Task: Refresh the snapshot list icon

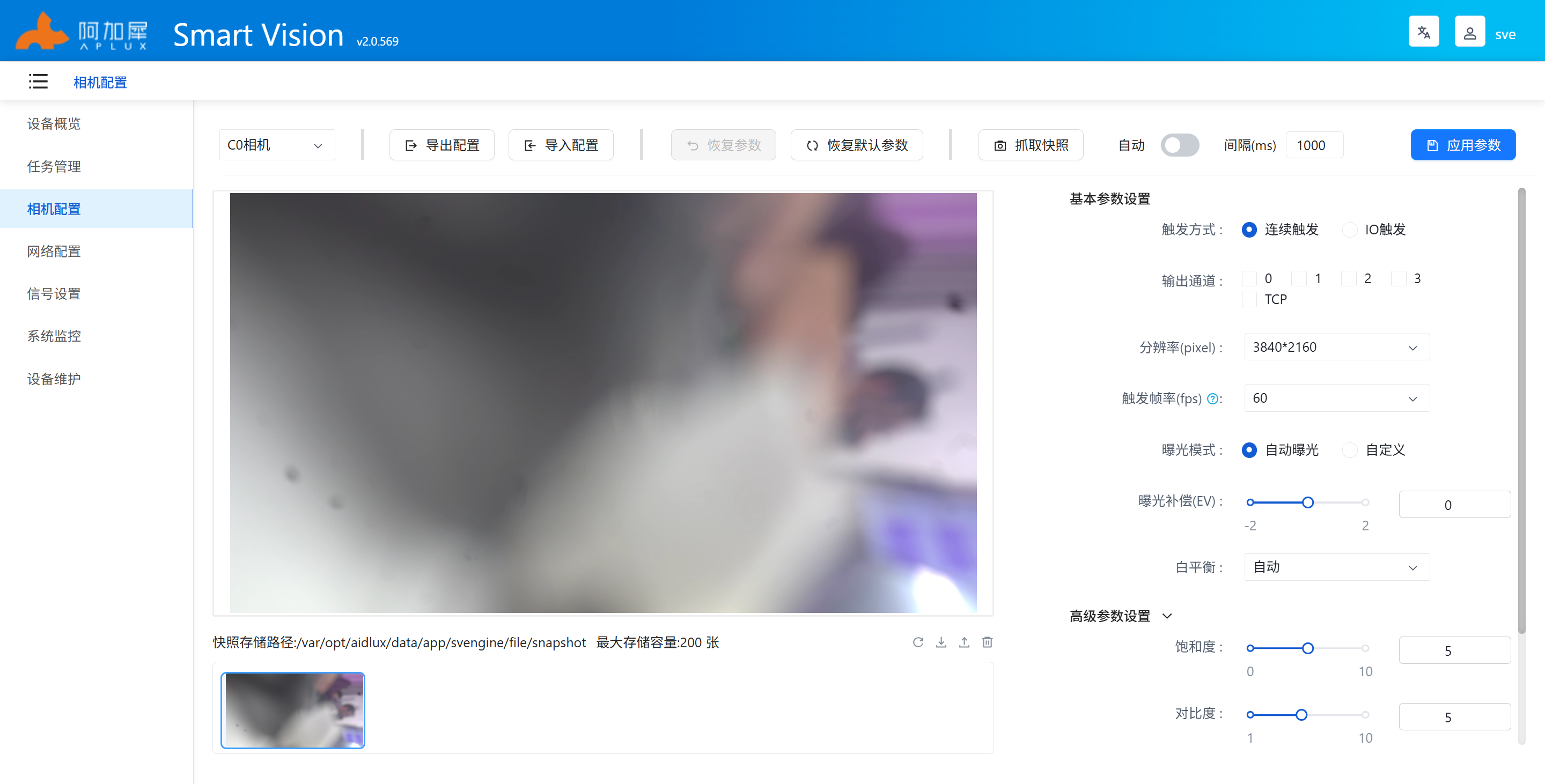Action: tap(918, 642)
